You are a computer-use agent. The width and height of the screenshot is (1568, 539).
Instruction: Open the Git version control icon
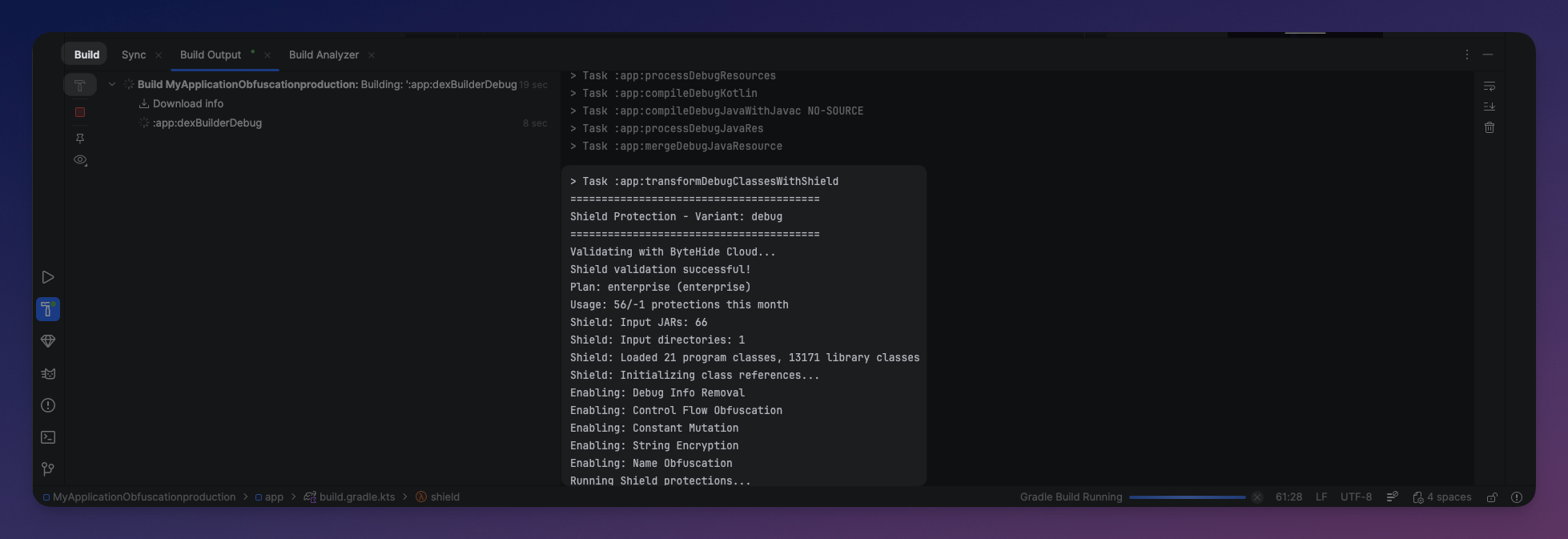pyautogui.click(x=48, y=469)
